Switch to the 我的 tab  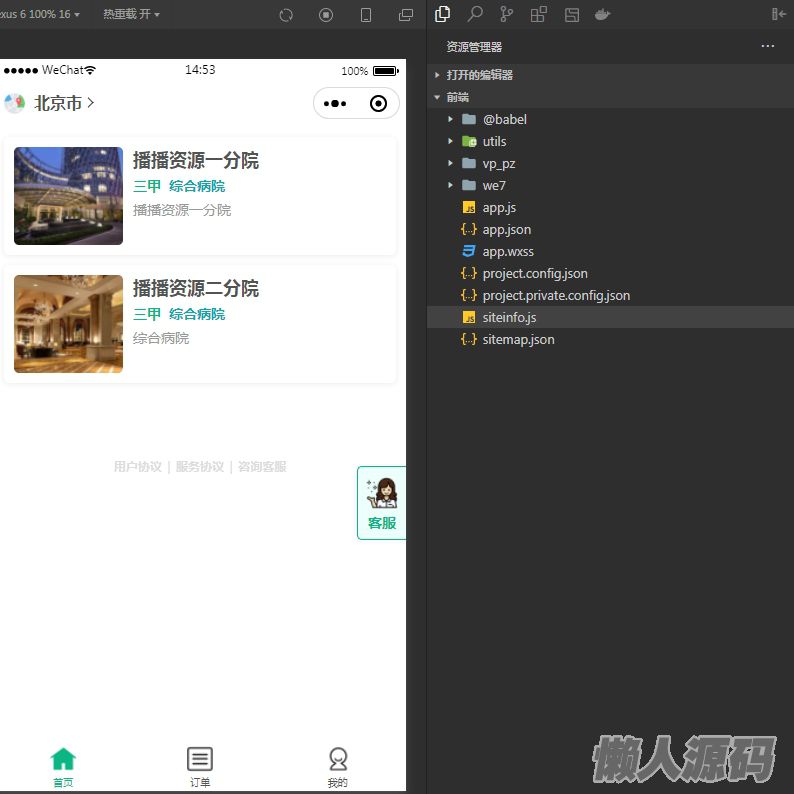pos(338,767)
